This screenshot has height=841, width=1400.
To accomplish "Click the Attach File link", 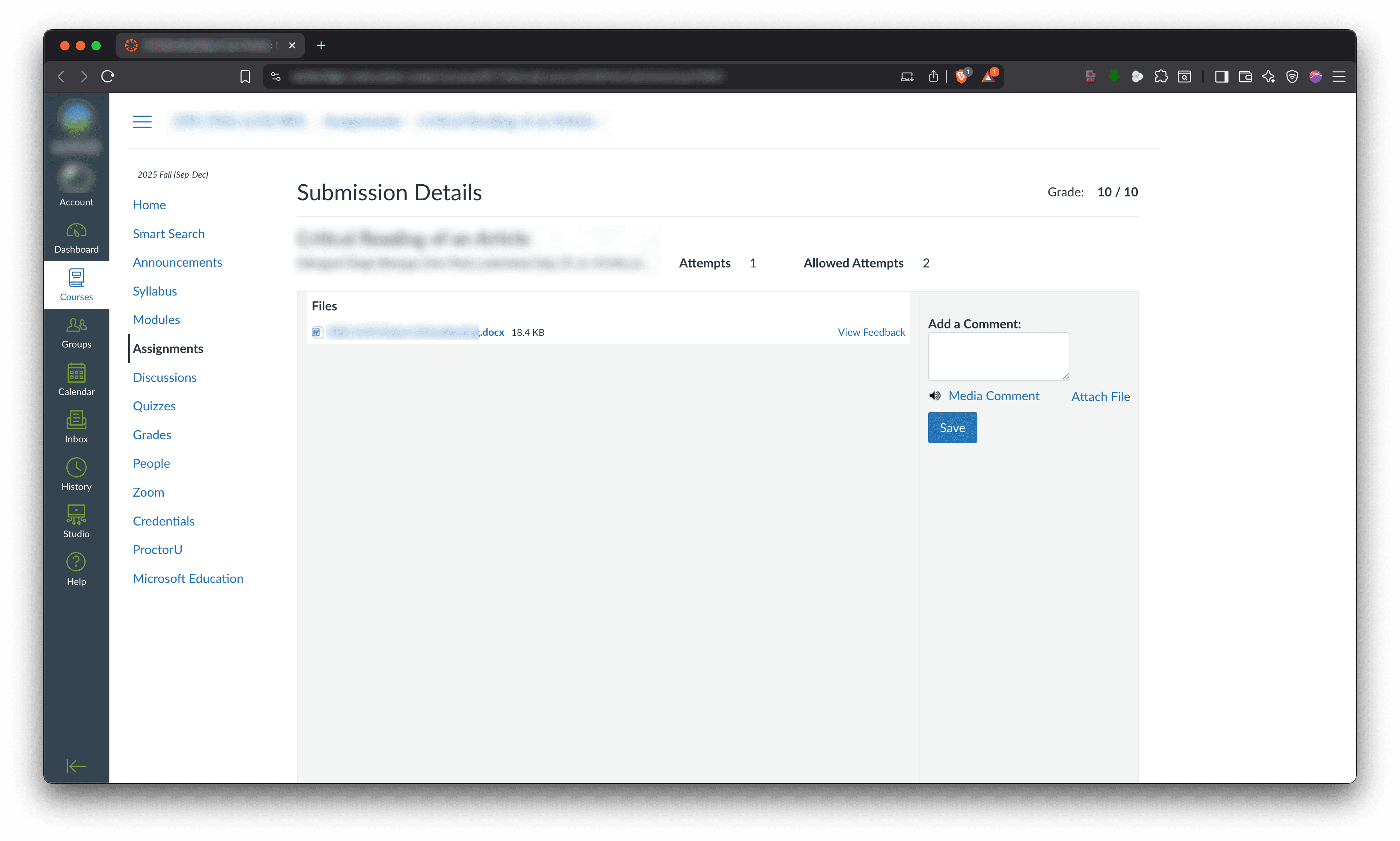I will (1100, 397).
